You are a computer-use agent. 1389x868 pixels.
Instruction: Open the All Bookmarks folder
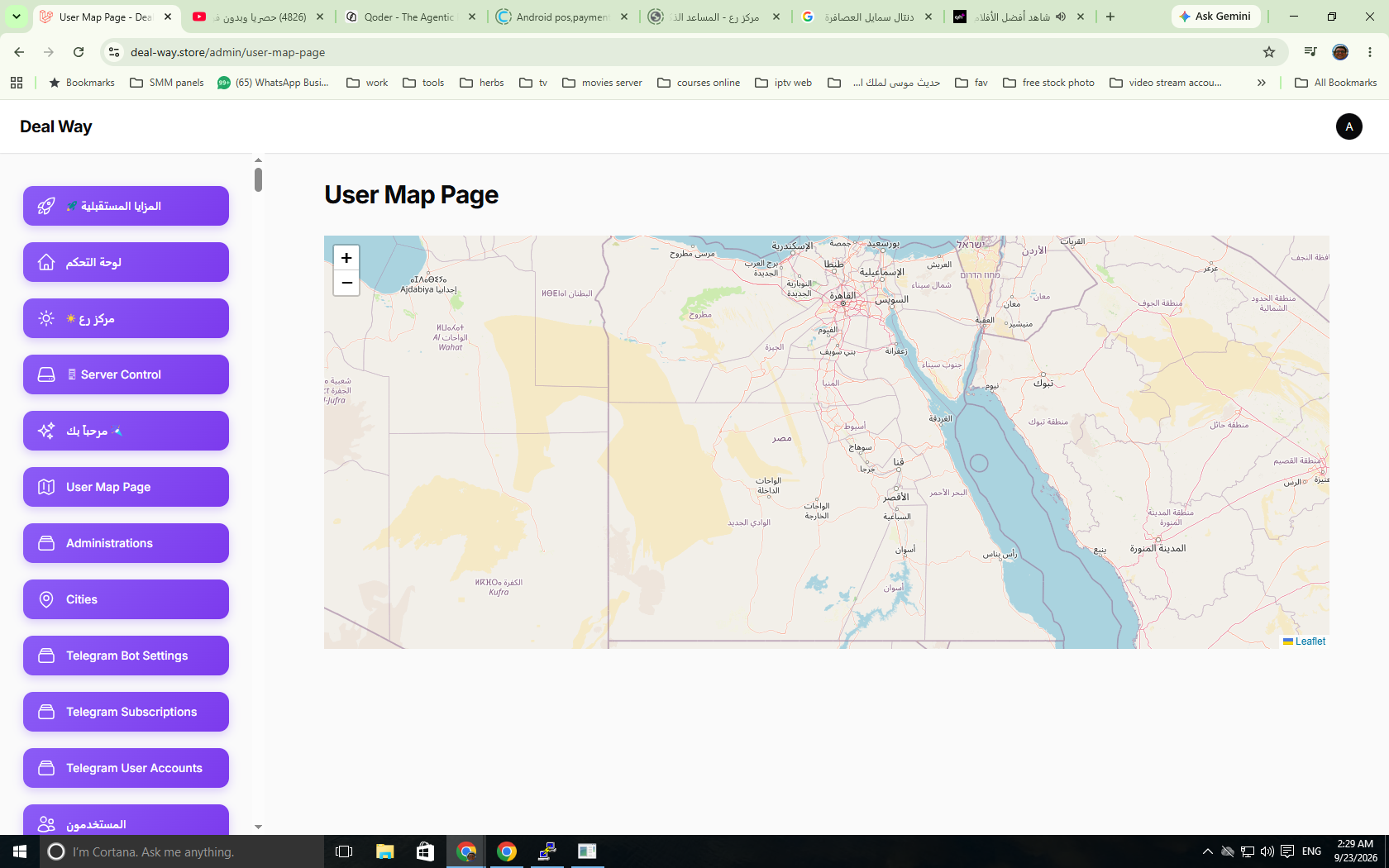(x=1335, y=83)
